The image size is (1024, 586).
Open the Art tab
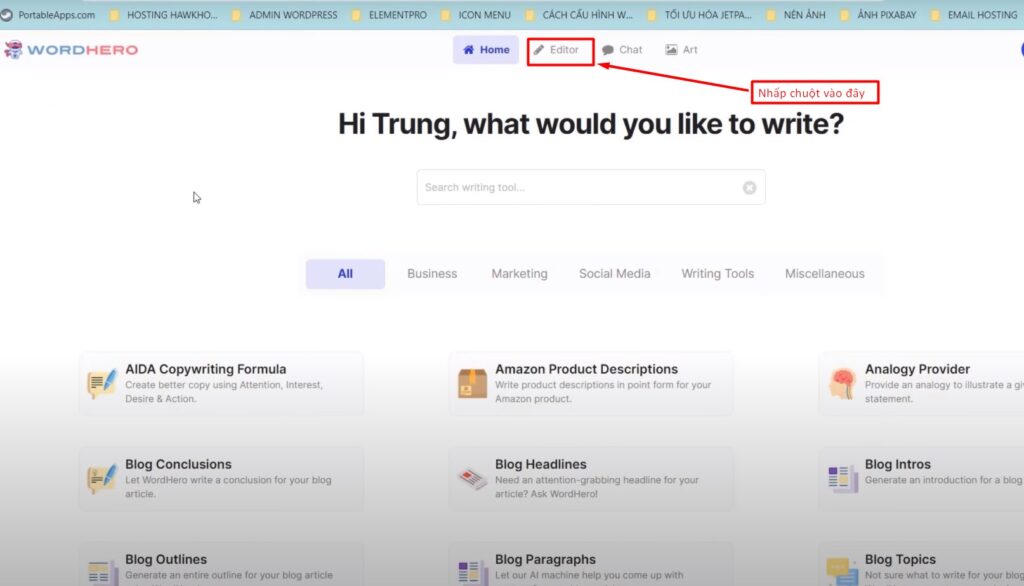tap(681, 50)
